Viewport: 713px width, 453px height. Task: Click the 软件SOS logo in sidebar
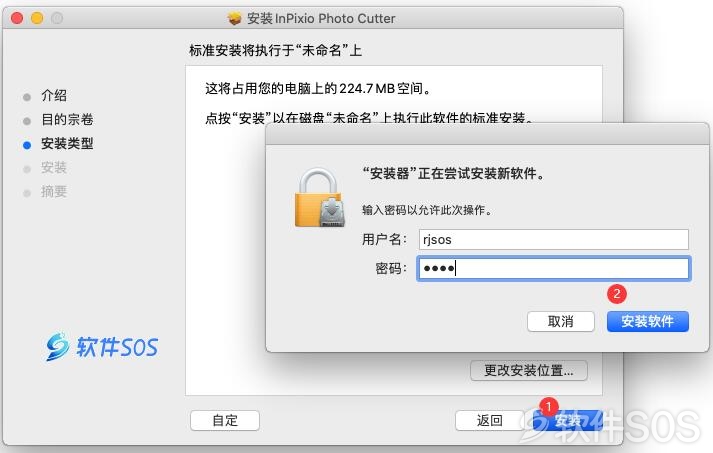(102, 347)
